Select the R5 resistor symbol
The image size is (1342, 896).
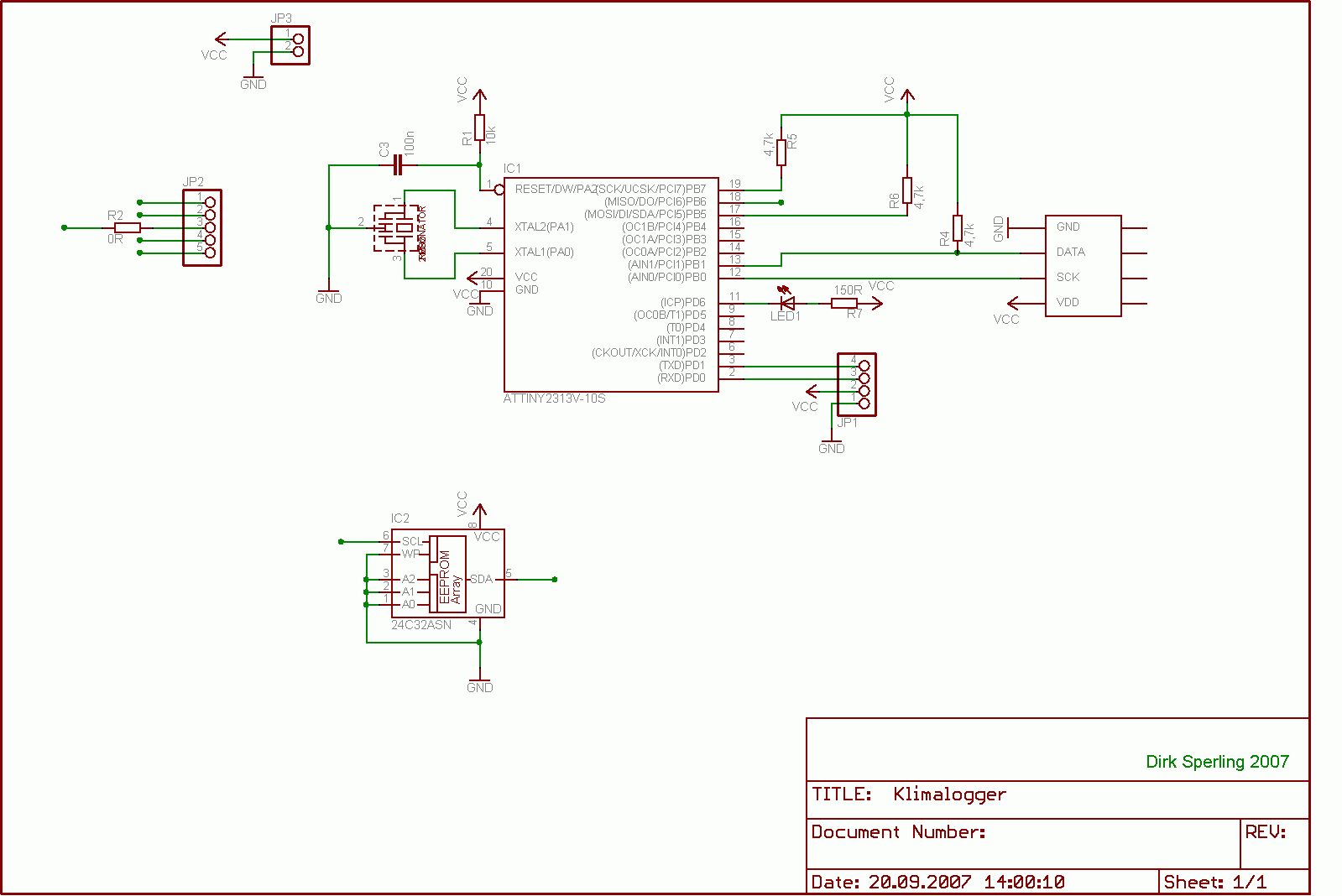coord(781,153)
